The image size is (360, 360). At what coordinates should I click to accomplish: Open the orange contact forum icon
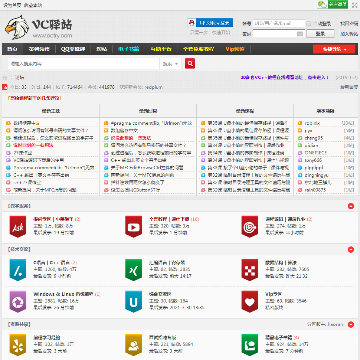133,345
